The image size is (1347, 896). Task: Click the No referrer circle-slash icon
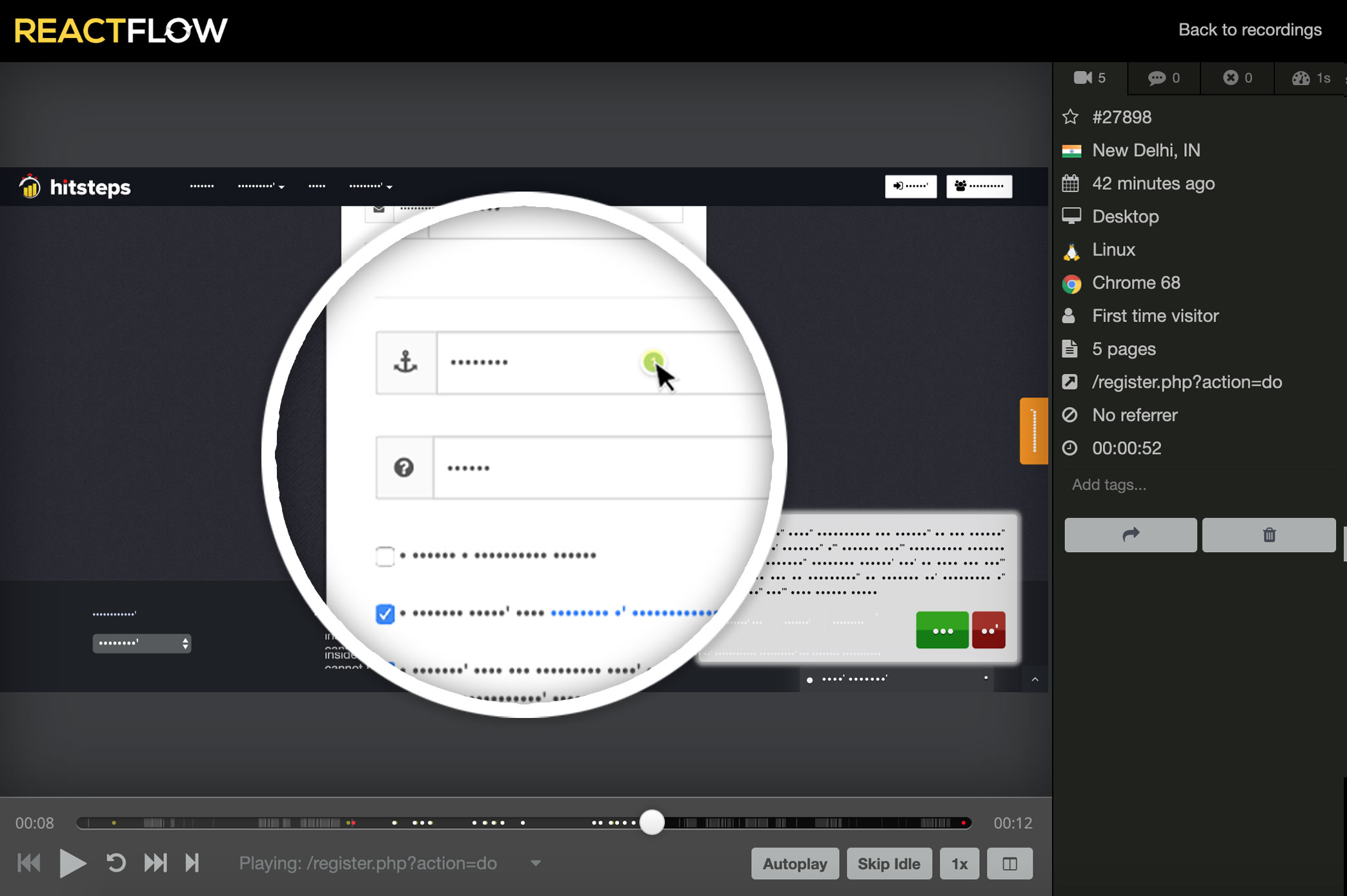point(1069,415)
